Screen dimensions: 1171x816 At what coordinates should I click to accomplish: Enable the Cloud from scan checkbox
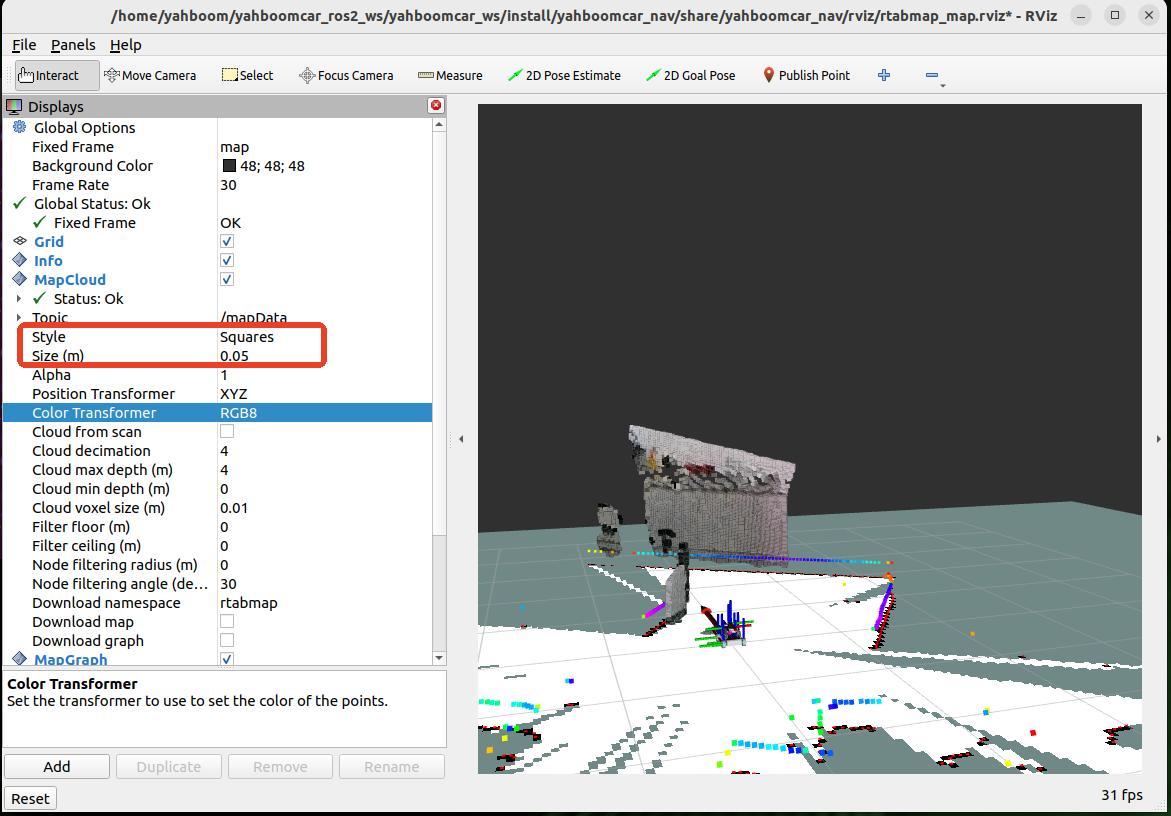tap(227, 432)
